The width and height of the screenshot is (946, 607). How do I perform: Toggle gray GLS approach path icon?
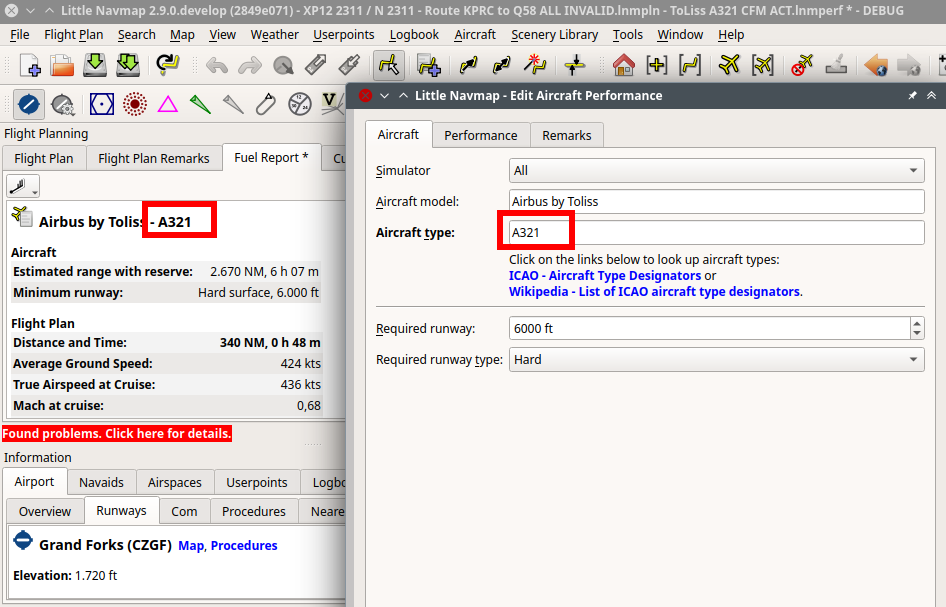pyautogui.click(x=233, y=104)
